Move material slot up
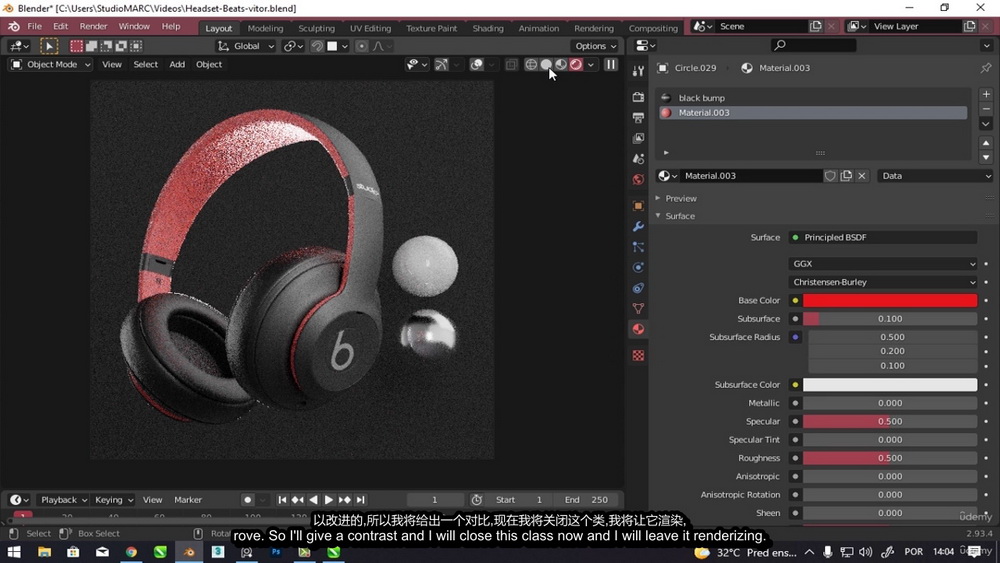The width and height of the screenshot is (1000, 563). click(986, 143)
